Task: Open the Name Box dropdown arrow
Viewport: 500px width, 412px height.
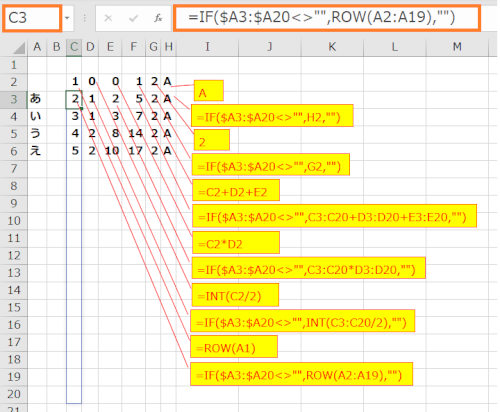Action: [x=67, y=18]
